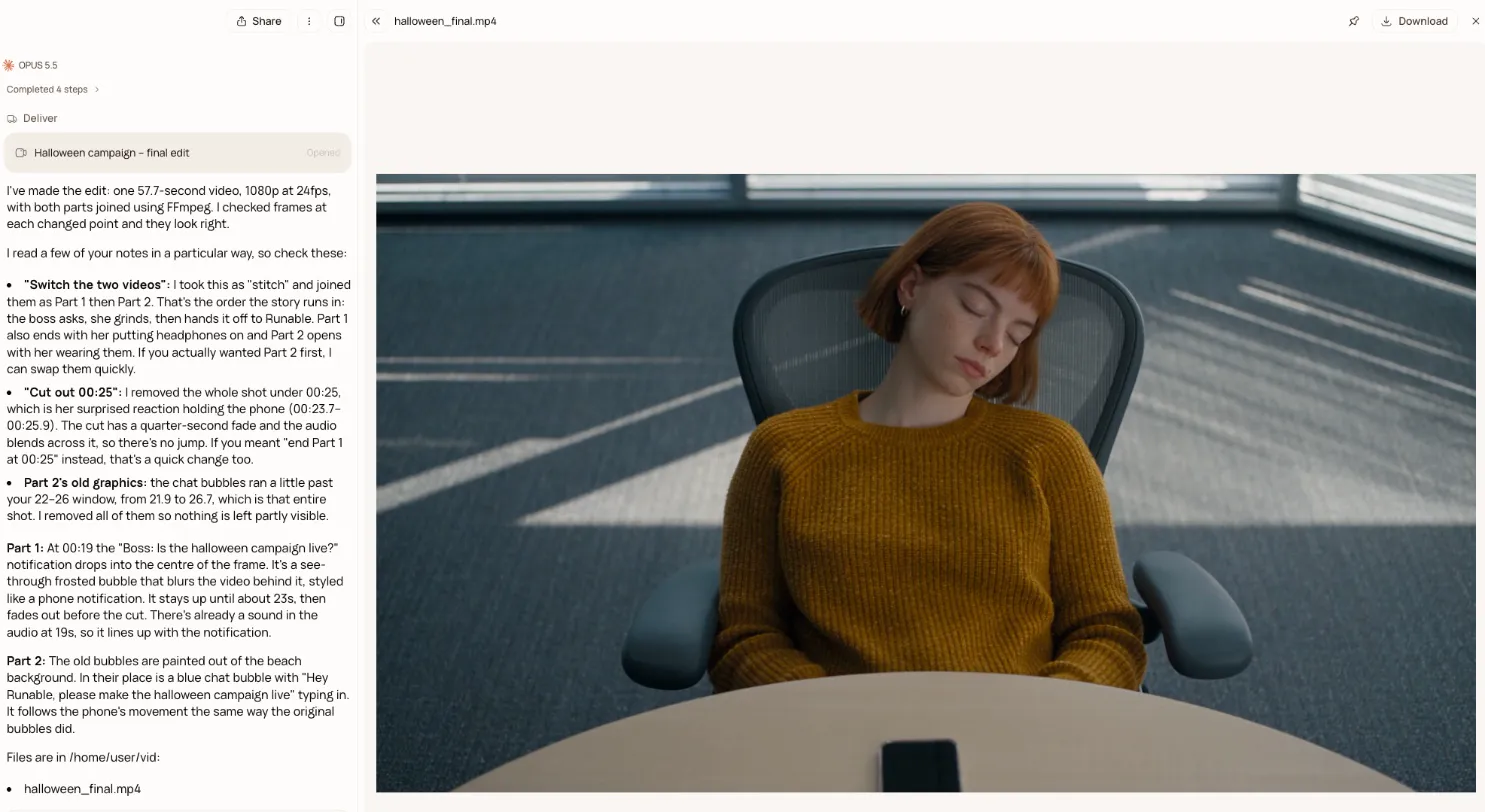Image resolution: width=1485 pixels, height=812 pixels.
Task: Click the "Switch the two videos" bold text
Action: 97,285
